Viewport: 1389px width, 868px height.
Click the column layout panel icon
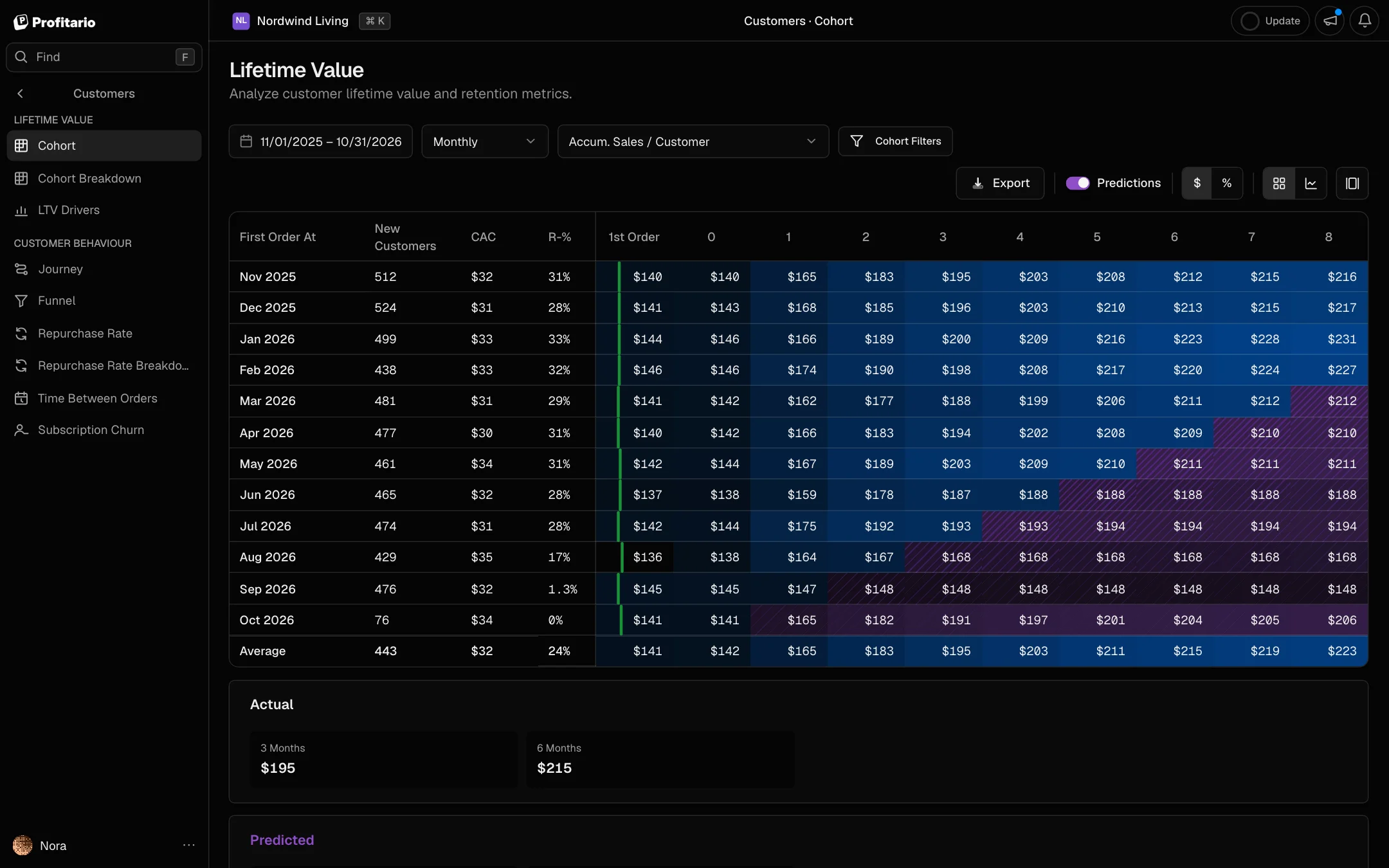click(1352, 184)
